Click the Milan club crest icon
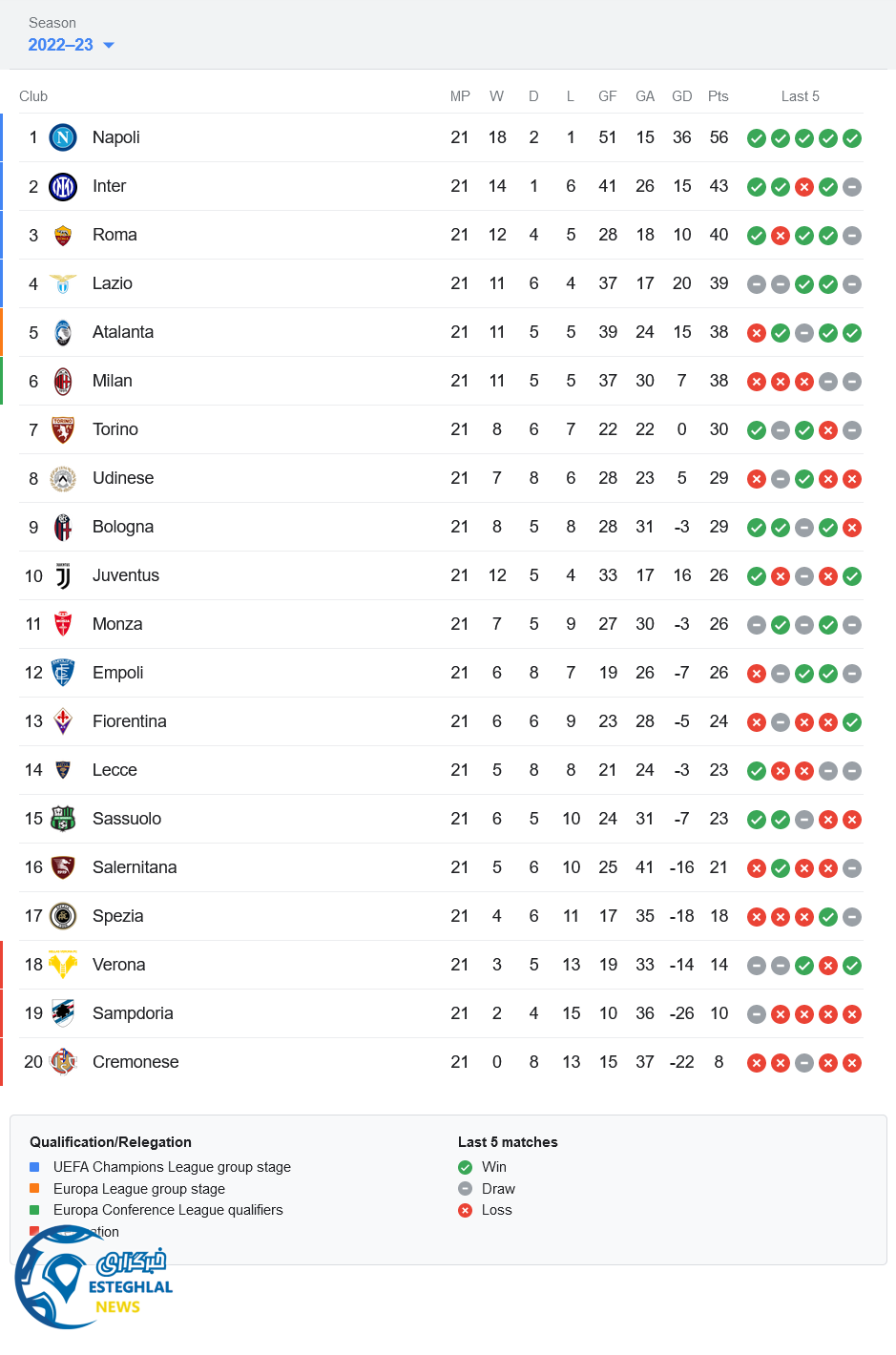 tap(63, 381)
